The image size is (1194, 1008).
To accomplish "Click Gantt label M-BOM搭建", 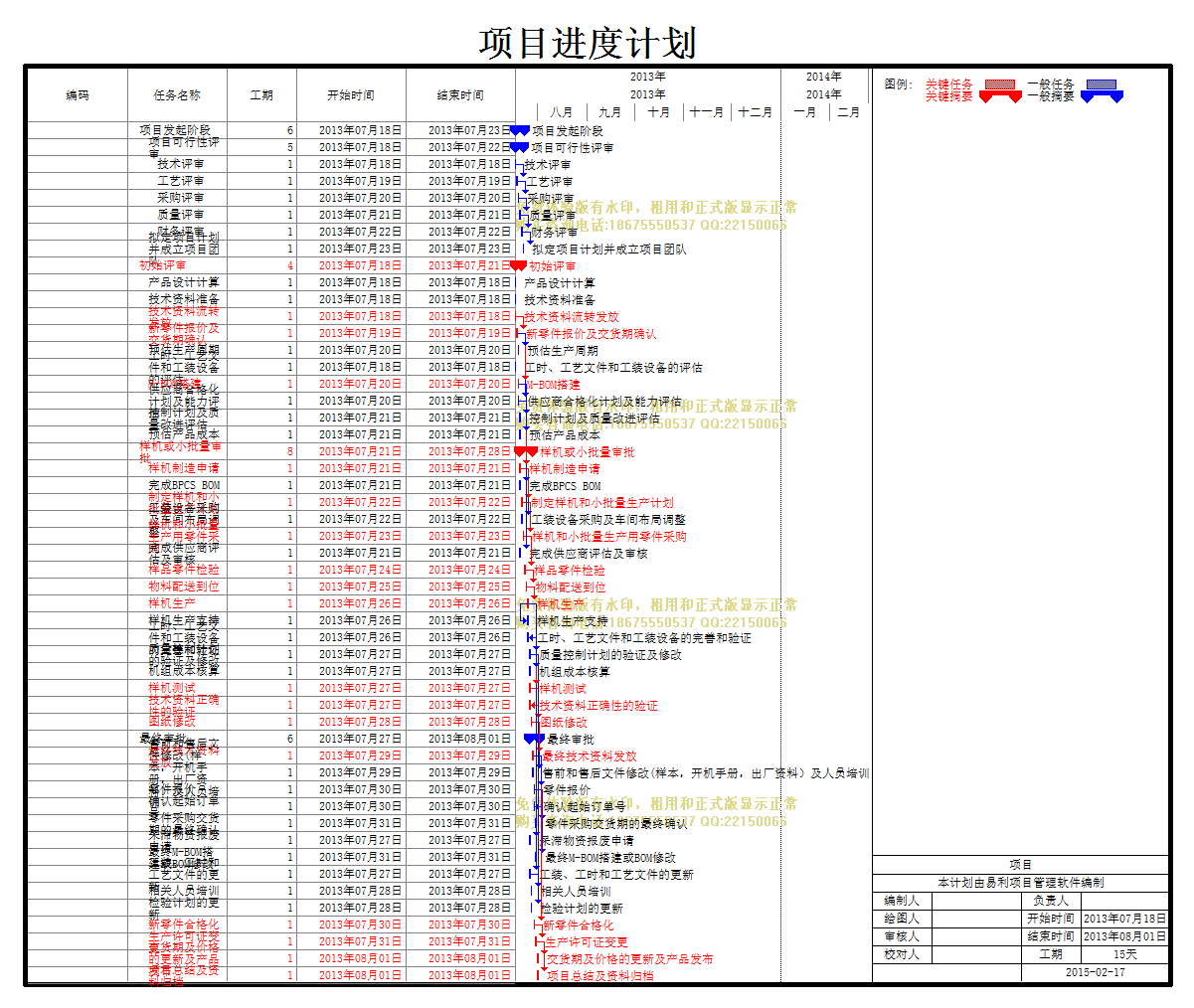I will [x=554, y=385].
